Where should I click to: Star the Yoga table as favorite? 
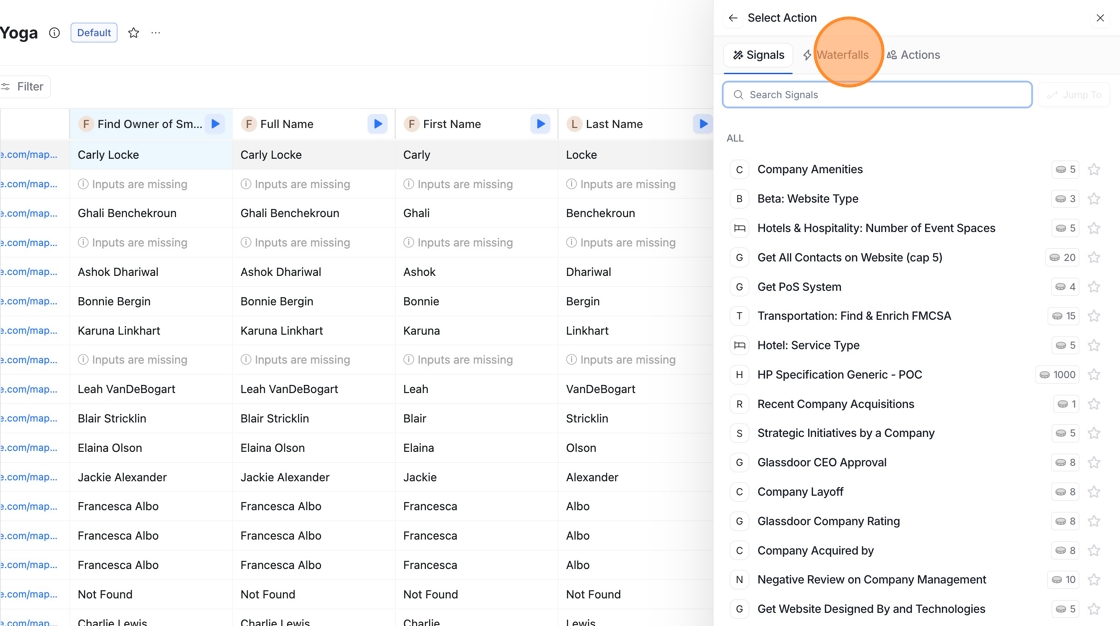[134, 33]
